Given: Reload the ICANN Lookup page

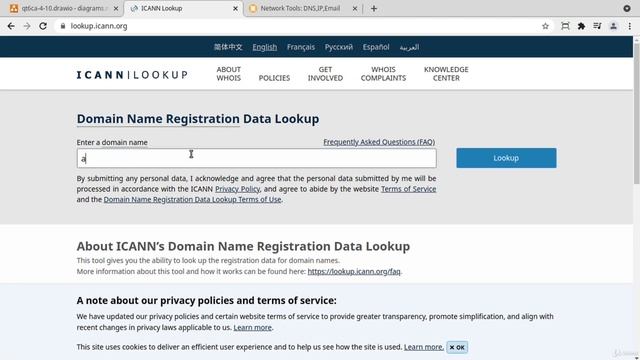Looking at the screenshot, I should (43, 26).
